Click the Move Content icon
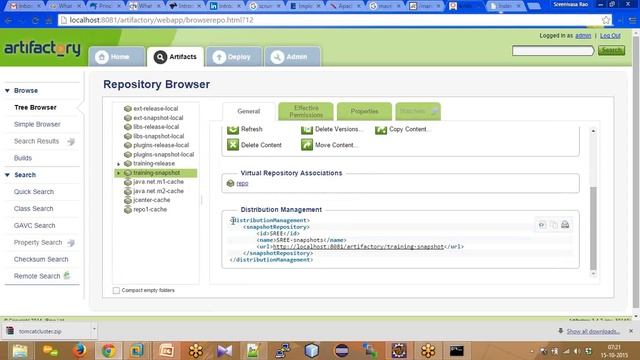Screen dimensions: 640x360 [307, 145]
